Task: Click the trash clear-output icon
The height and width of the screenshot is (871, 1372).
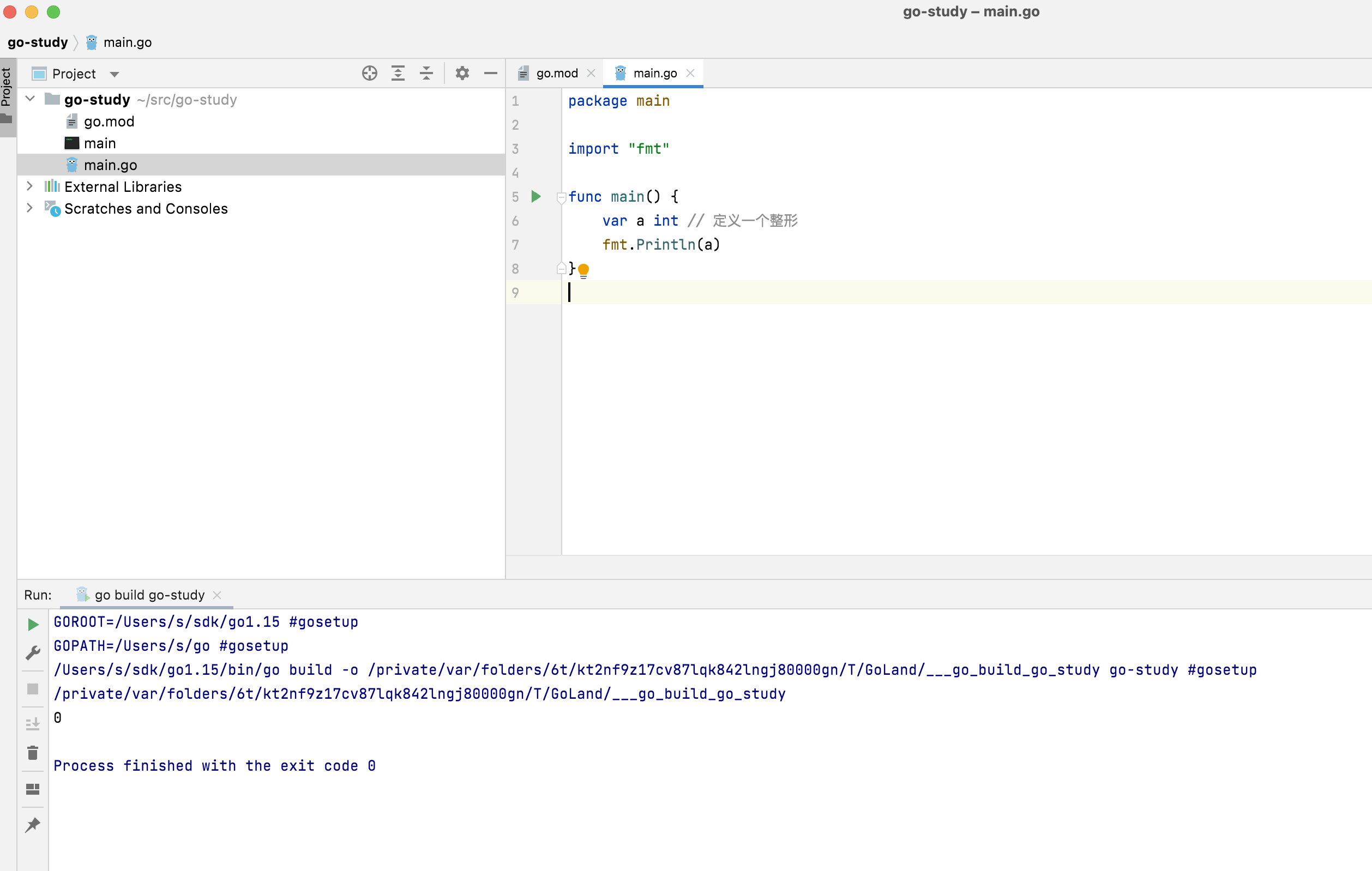Action: (x=33, y=753)
